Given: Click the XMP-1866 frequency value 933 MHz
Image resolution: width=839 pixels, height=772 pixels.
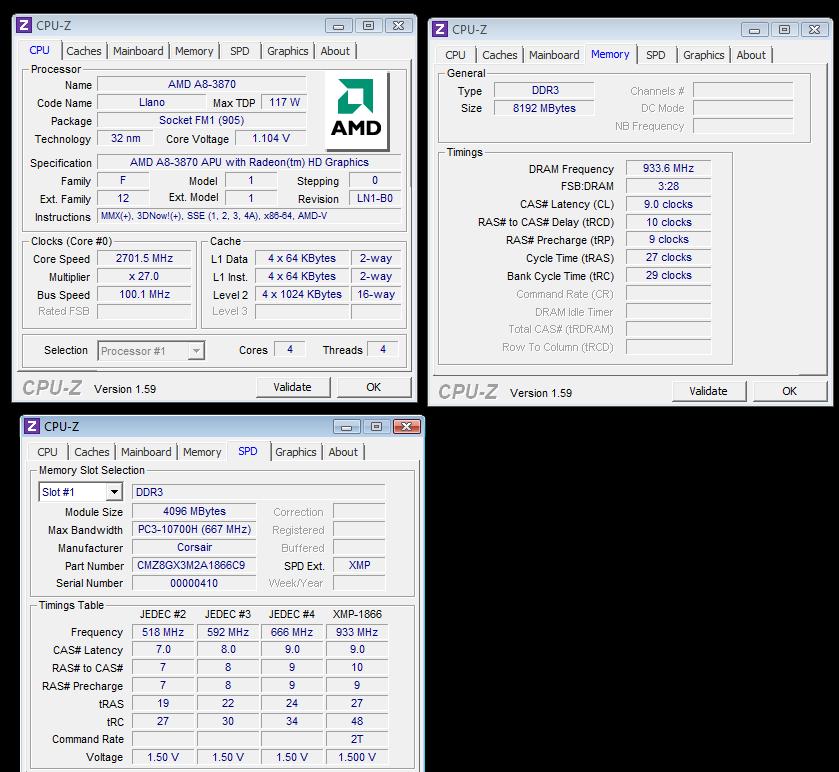Looking at the screenshot, I should [x=357, y=632].
